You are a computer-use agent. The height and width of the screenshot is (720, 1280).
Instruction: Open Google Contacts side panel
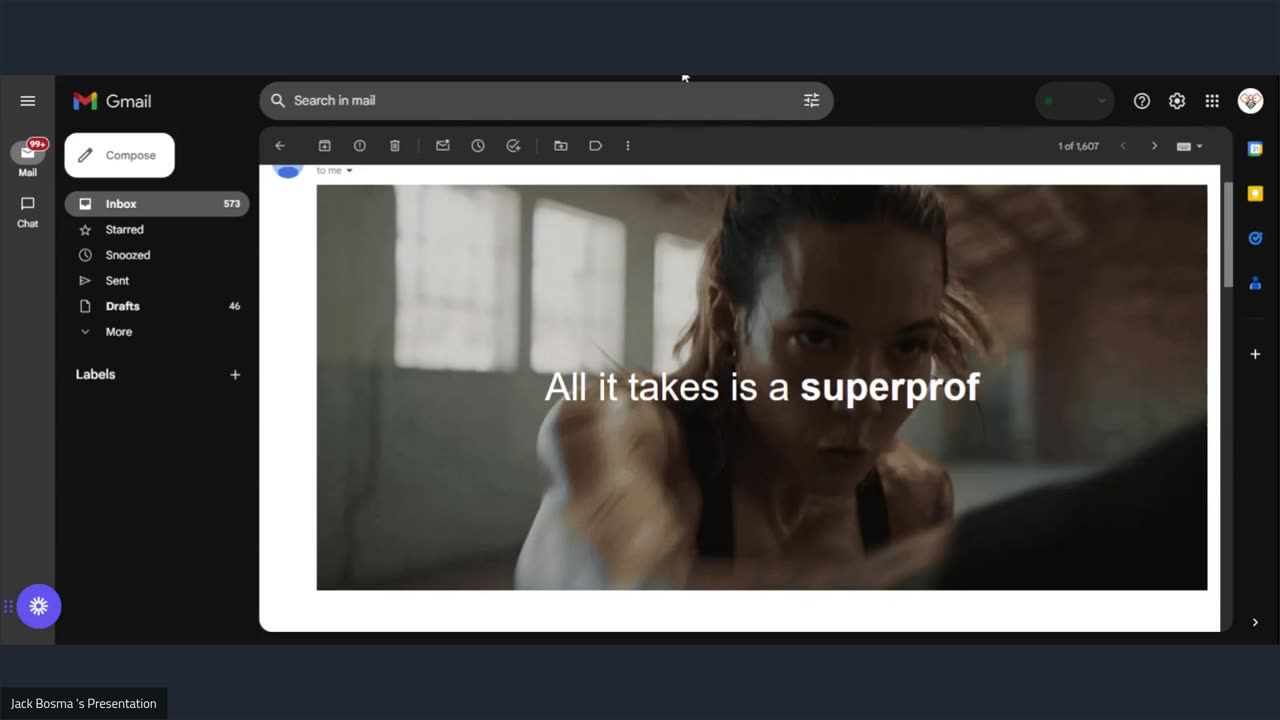tap(1255, 283)
